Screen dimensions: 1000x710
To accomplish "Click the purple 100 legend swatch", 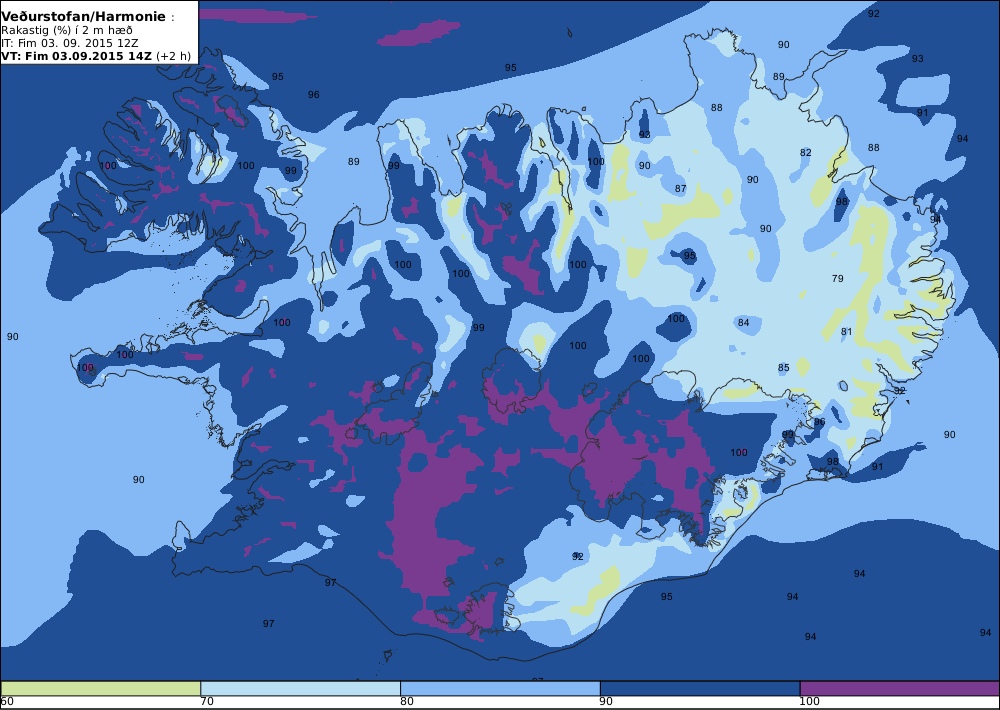I will click(900, 688).
